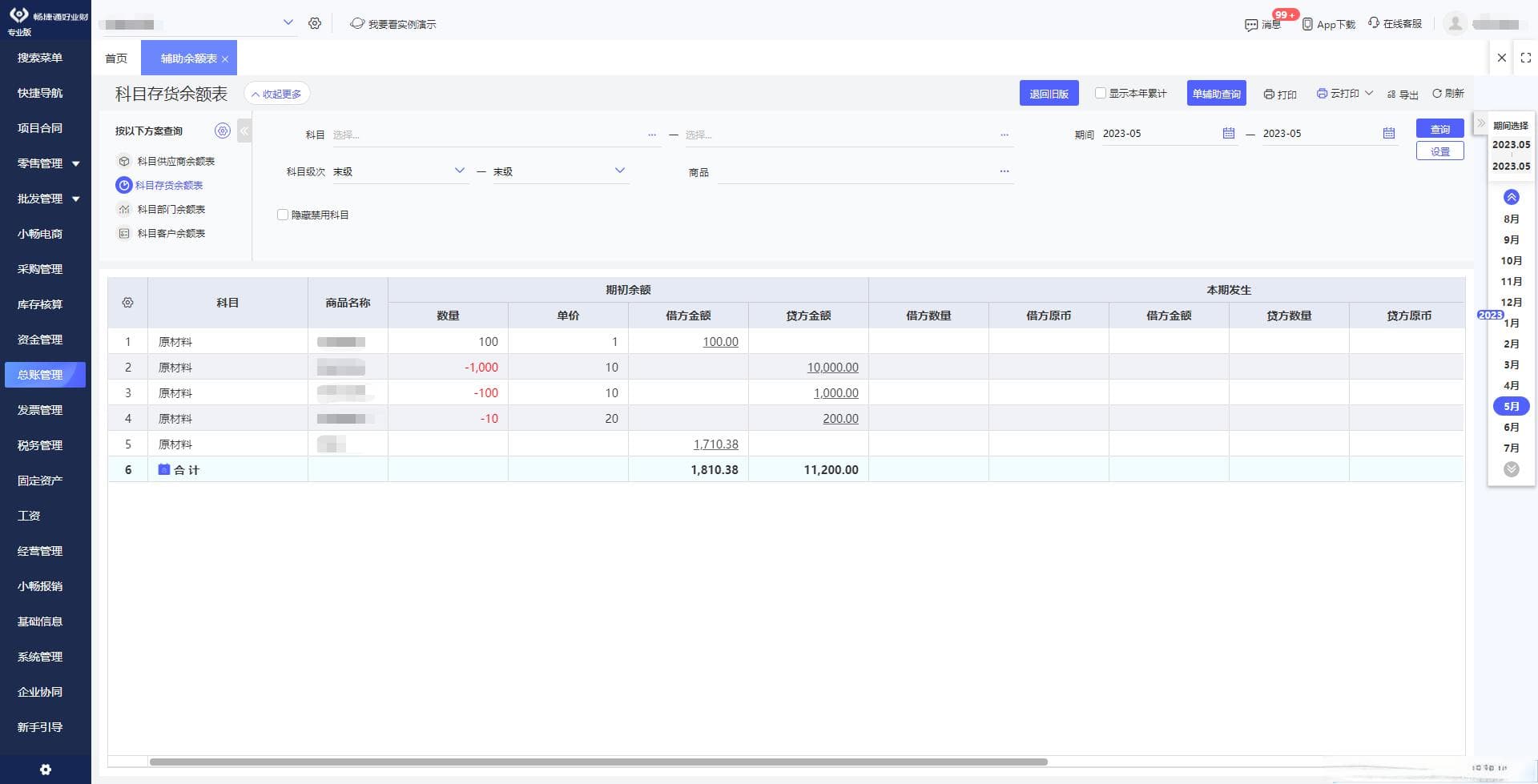Open 总账管理 in sidebar
The image size is (1538, 784).
(x=45, y=375)
